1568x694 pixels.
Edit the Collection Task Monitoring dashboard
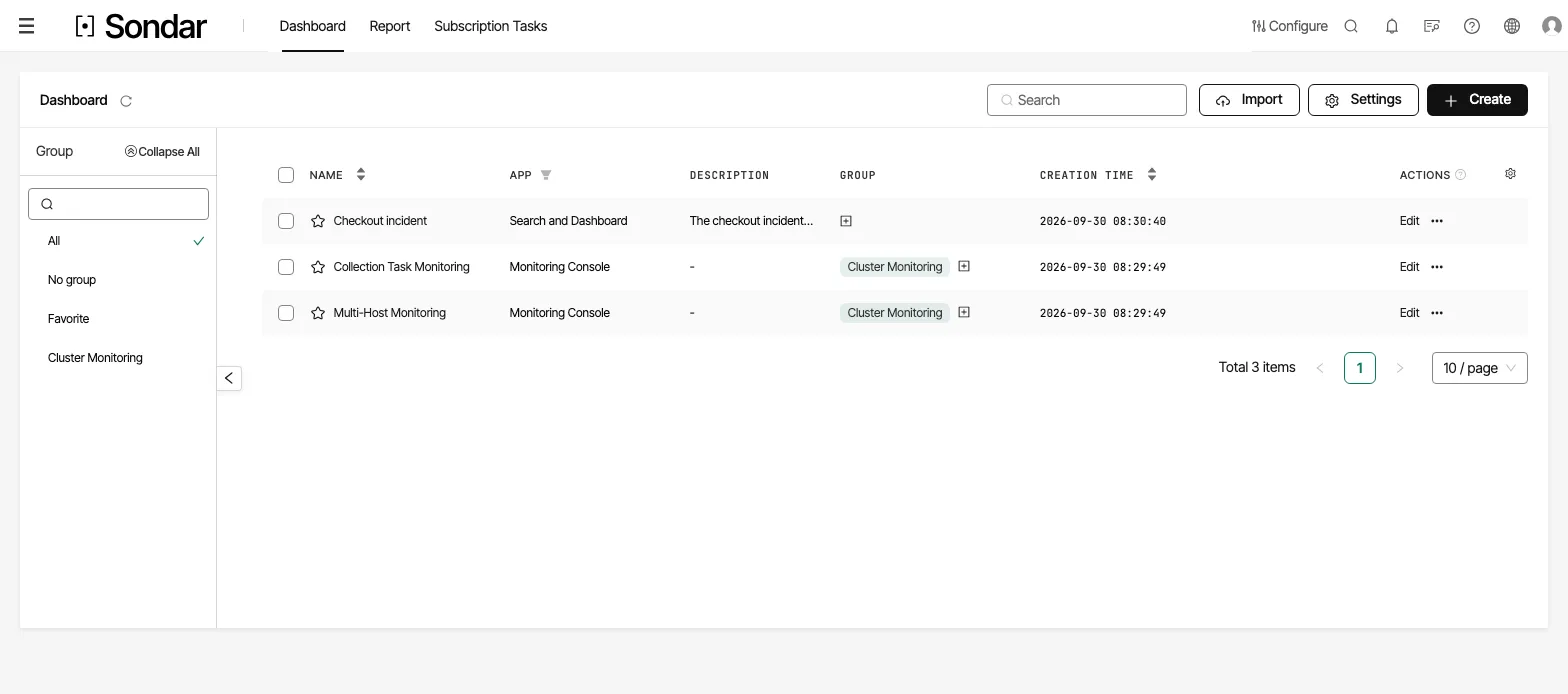(x=1409, y=267)
